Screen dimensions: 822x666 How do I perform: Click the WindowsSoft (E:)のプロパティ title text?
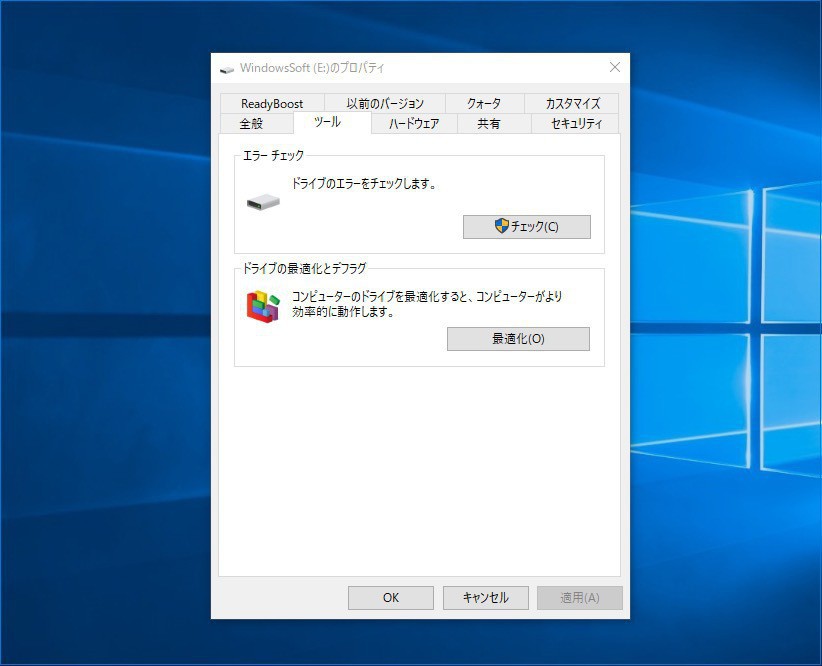312,69
